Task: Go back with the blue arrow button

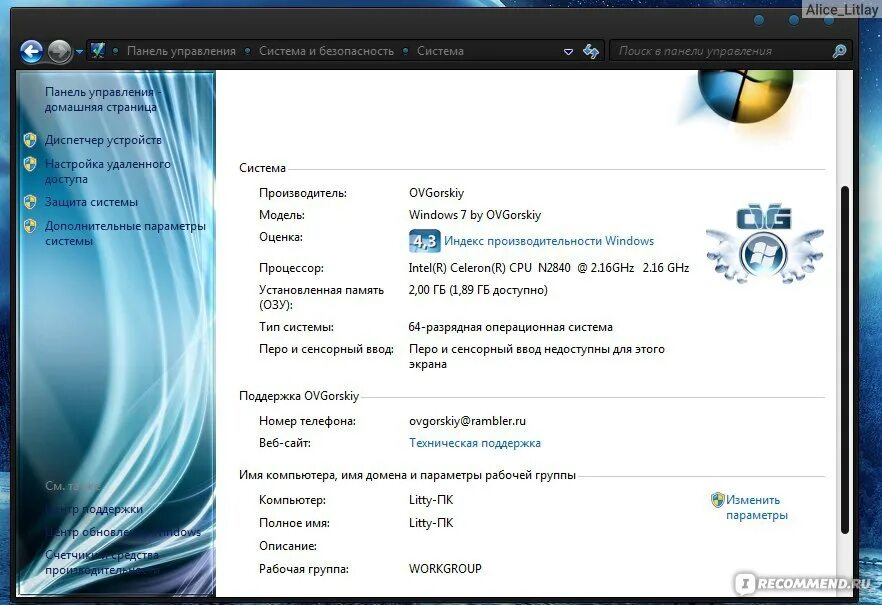Action: (x=32, y=52)
